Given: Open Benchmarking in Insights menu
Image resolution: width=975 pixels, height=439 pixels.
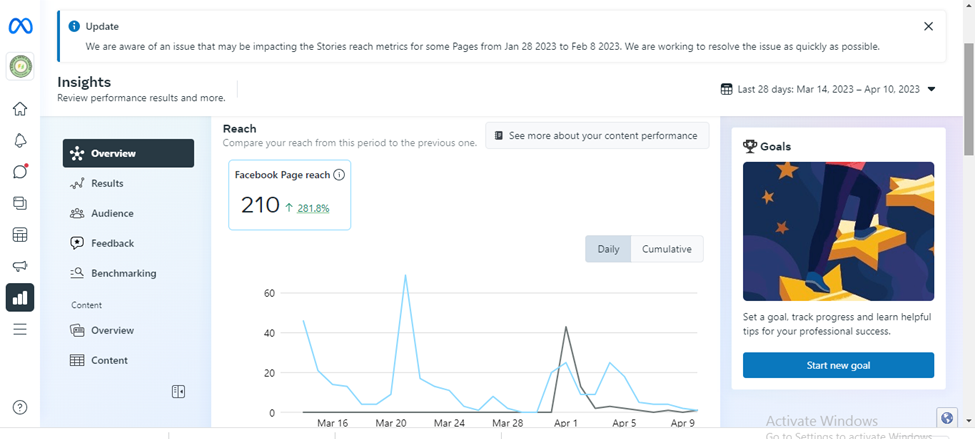Looking at the screenshot, I should click(x=123, y=273).
